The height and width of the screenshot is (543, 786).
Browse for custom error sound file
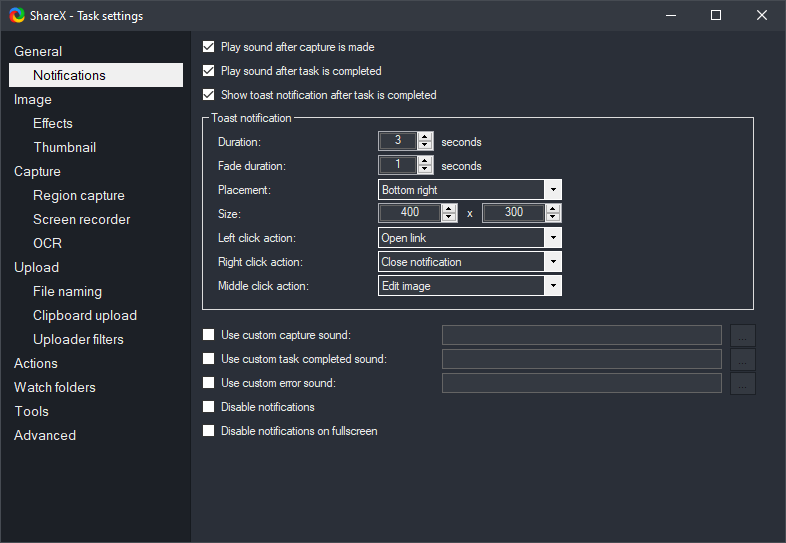[x=742, y=383]
